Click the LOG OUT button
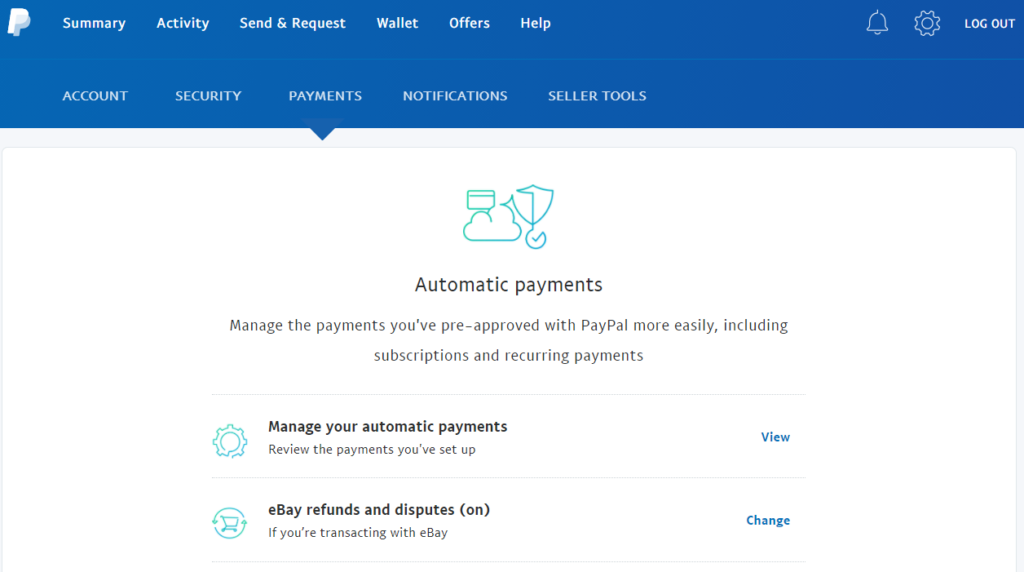This screenshot has height=572, width=1024. (989, 24)
